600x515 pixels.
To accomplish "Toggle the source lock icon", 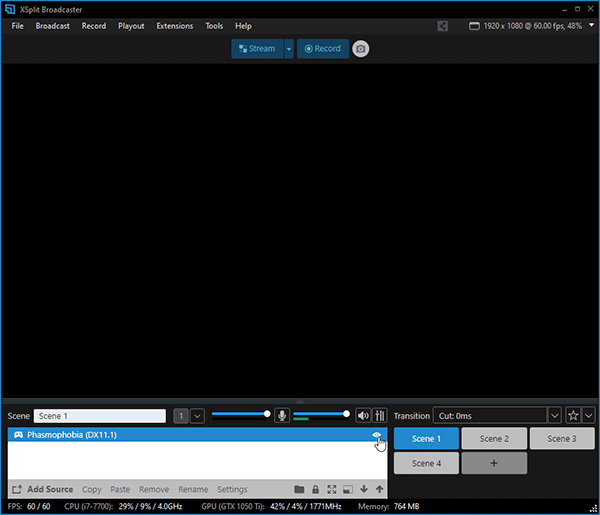I will tap(315, 489).
